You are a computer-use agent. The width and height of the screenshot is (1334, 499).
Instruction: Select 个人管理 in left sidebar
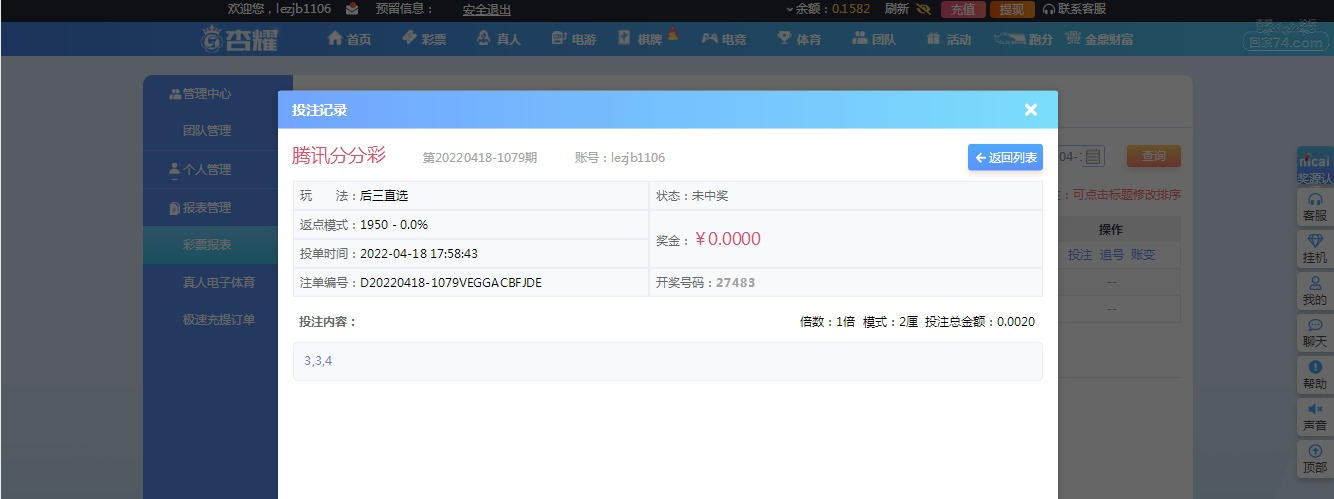point(200,170)
